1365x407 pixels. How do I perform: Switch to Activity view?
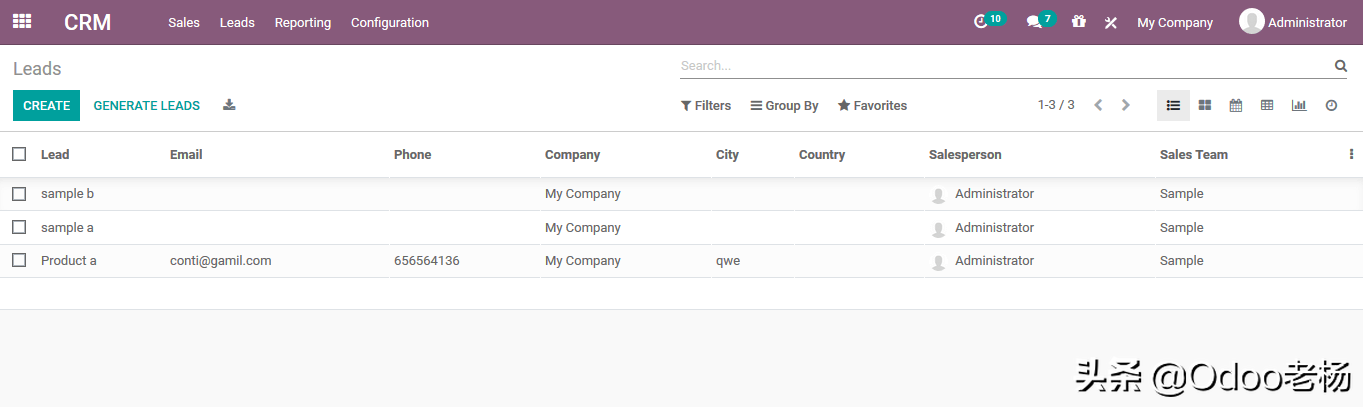tap(1331, 105)
